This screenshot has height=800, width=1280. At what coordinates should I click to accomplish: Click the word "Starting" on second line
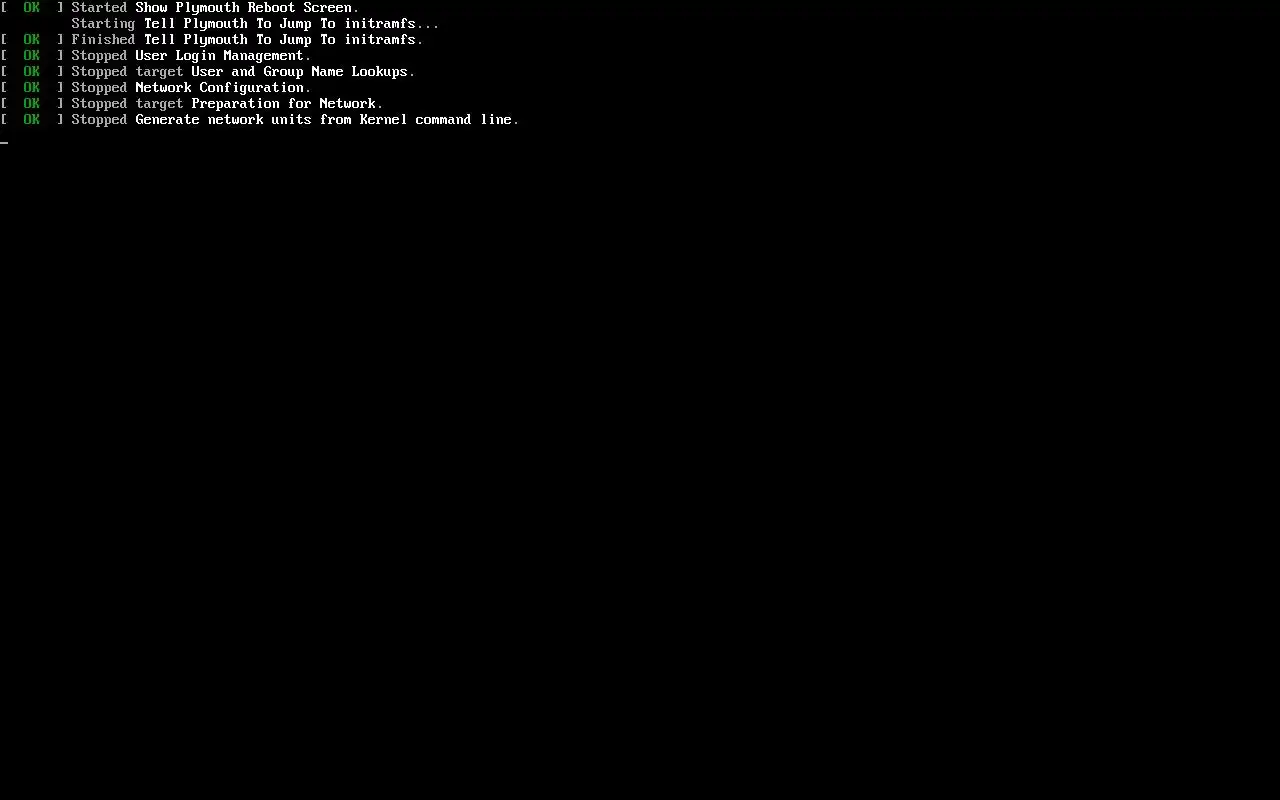[103, 24]
